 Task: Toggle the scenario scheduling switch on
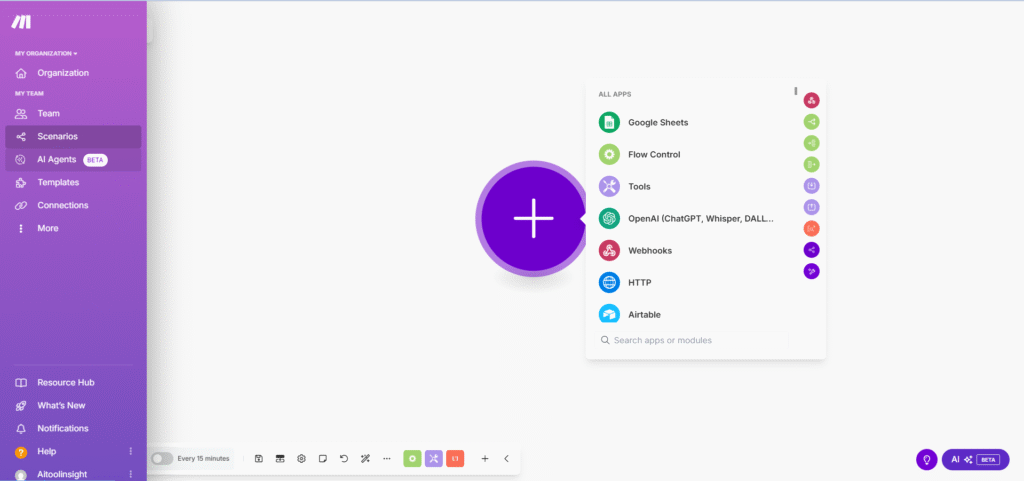pyautogui.click(x=162, y=459)
